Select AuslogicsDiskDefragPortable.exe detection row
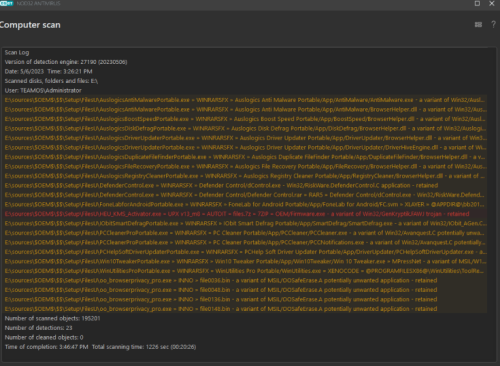Screen dimensions: 500x366 pyautogui.click(x=245, y=128)
